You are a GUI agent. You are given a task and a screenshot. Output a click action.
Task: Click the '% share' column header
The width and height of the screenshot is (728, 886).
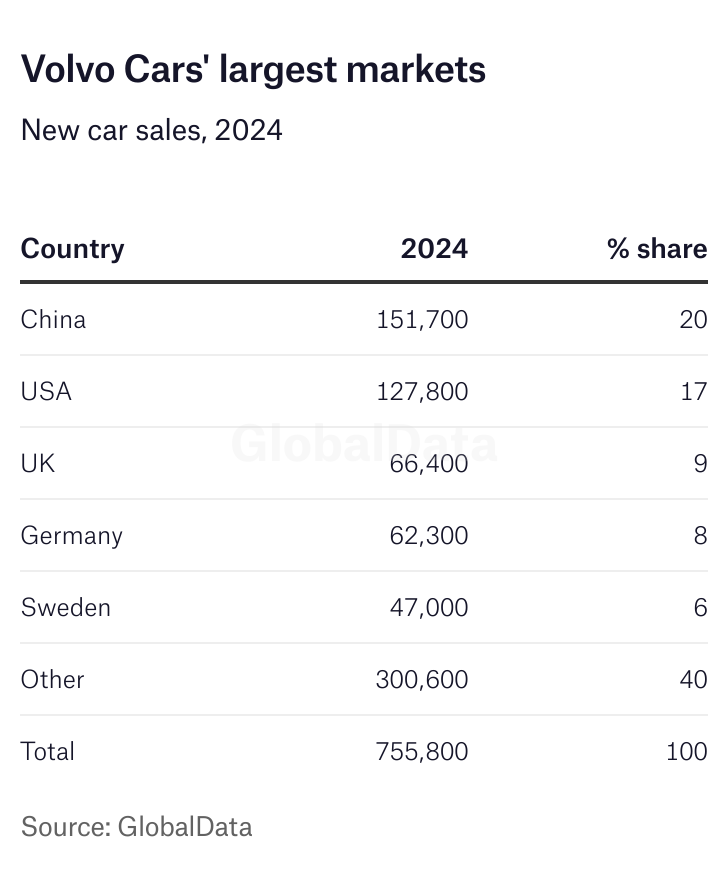pos(657,248)
